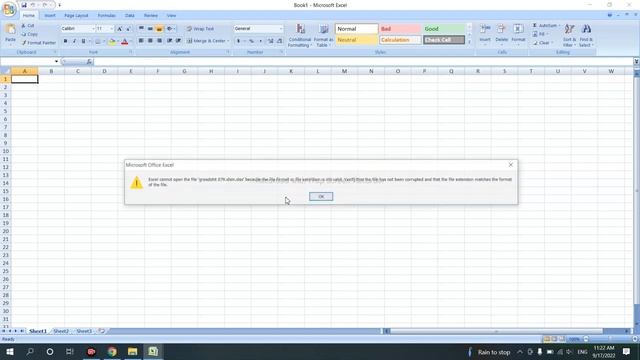This screenshot has width=640, height=360.
Task: Decrease font size with Shrink Font icon
Action: [x=128, y=29]
